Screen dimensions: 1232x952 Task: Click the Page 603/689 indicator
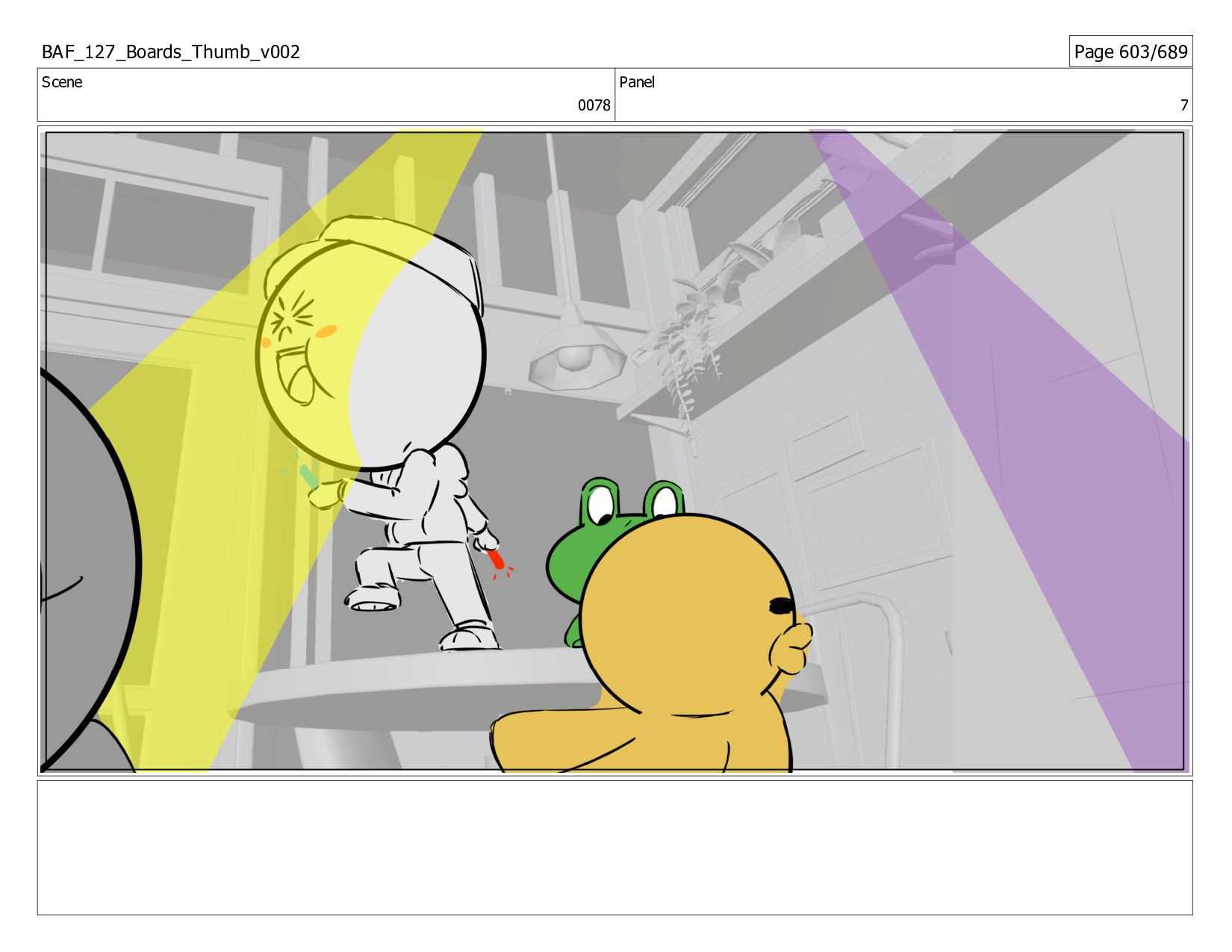tap(1130, 52)
